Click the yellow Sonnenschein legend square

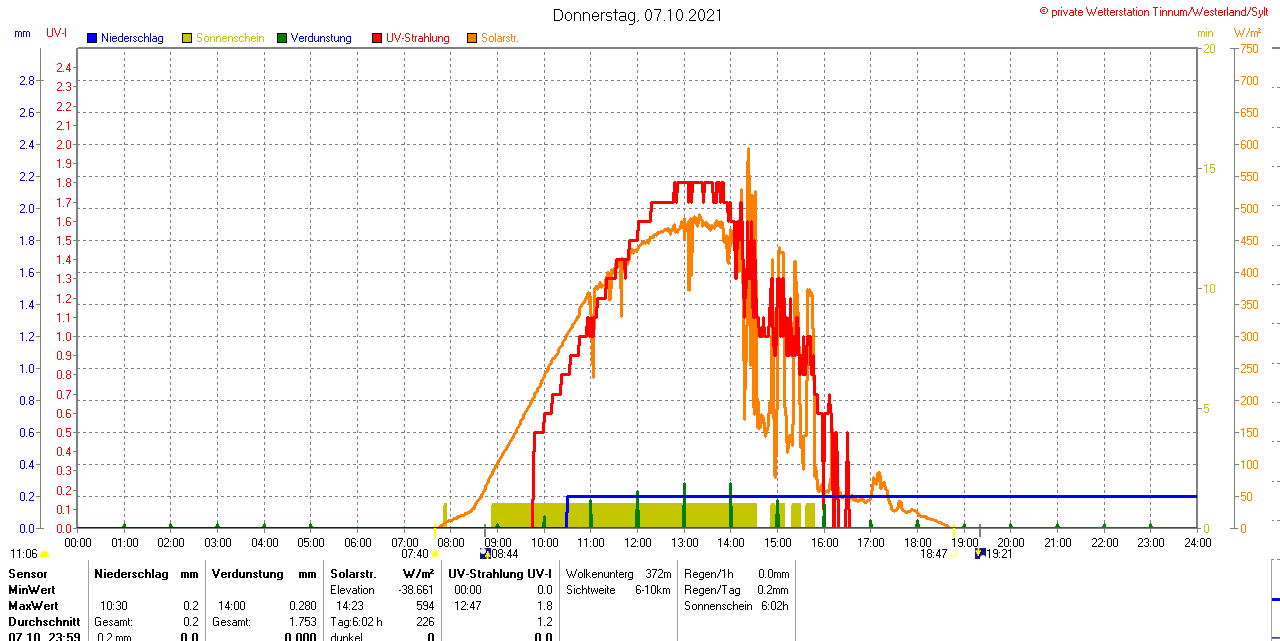(187, 38)
